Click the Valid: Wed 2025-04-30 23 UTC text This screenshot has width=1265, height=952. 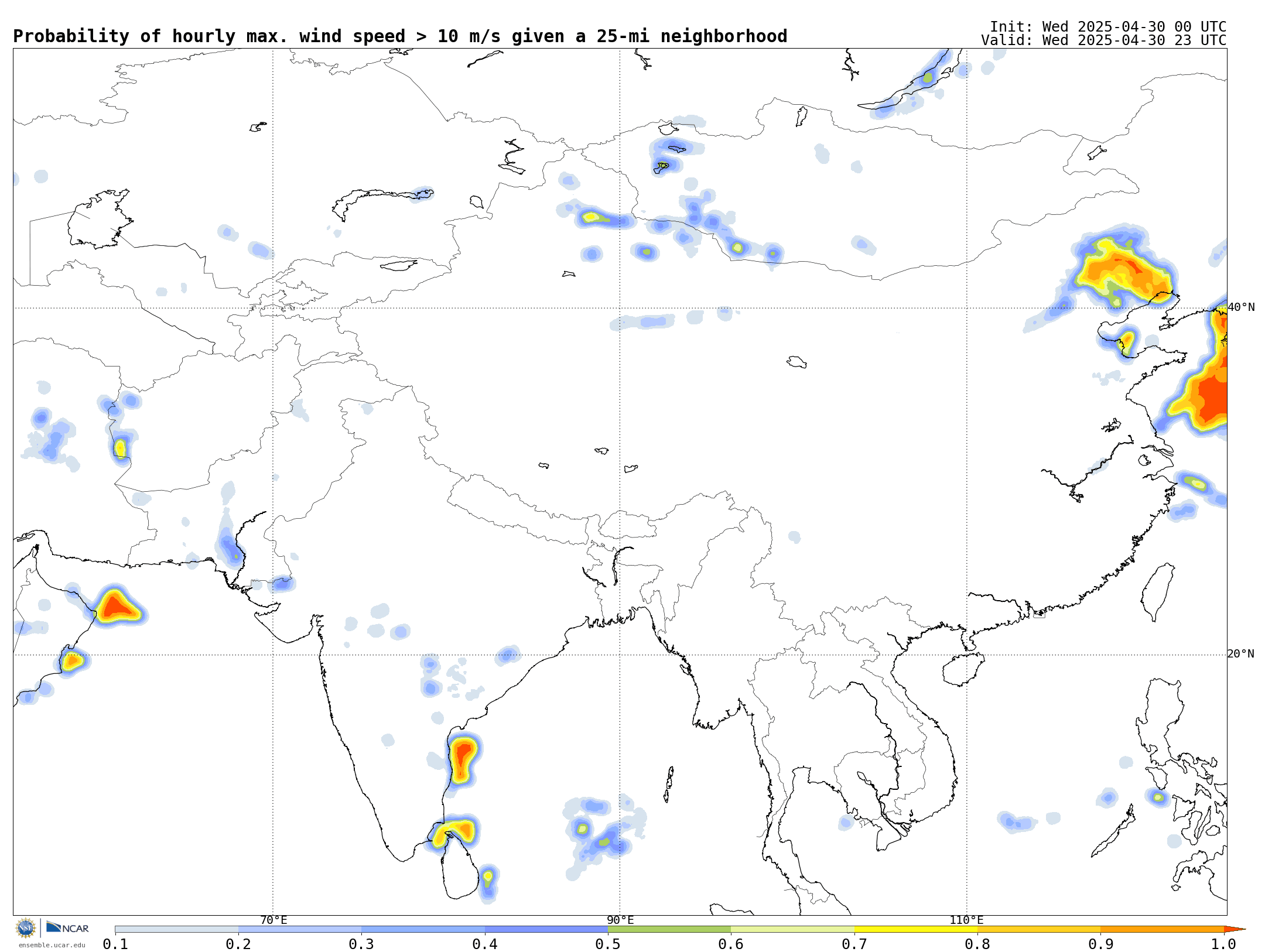(x=1104, y=40)
